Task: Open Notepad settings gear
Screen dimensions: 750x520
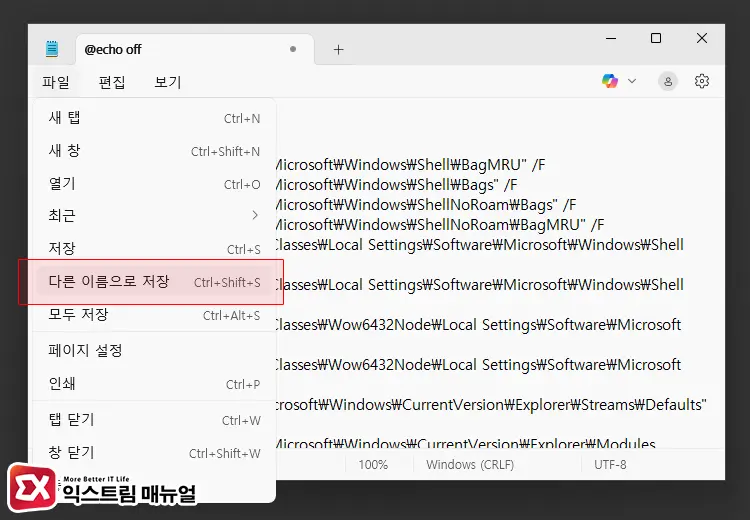Action: pyautogui.click(x=702, y=81)
